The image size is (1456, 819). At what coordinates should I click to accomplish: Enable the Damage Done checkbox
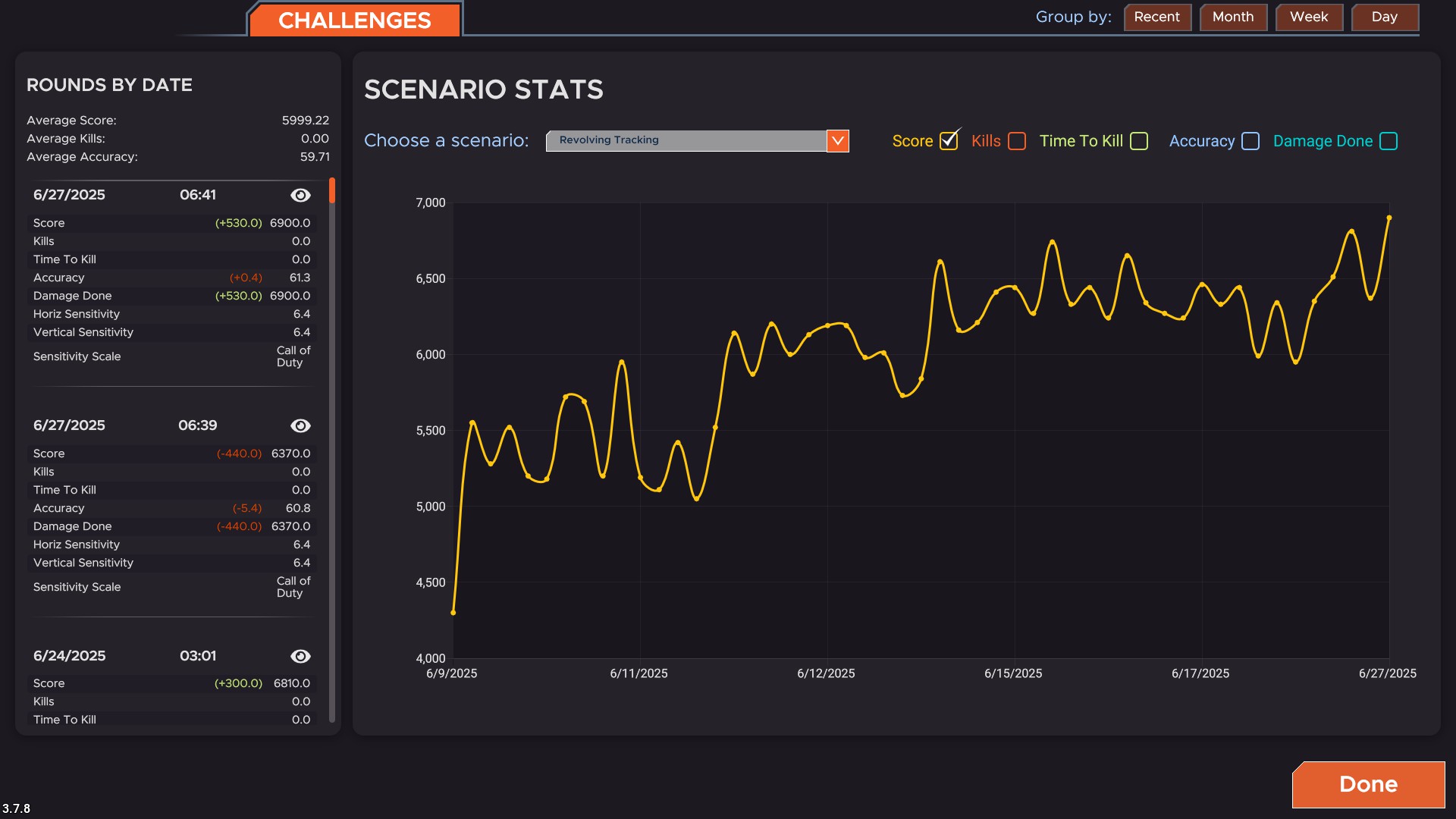pos(1389,141)
